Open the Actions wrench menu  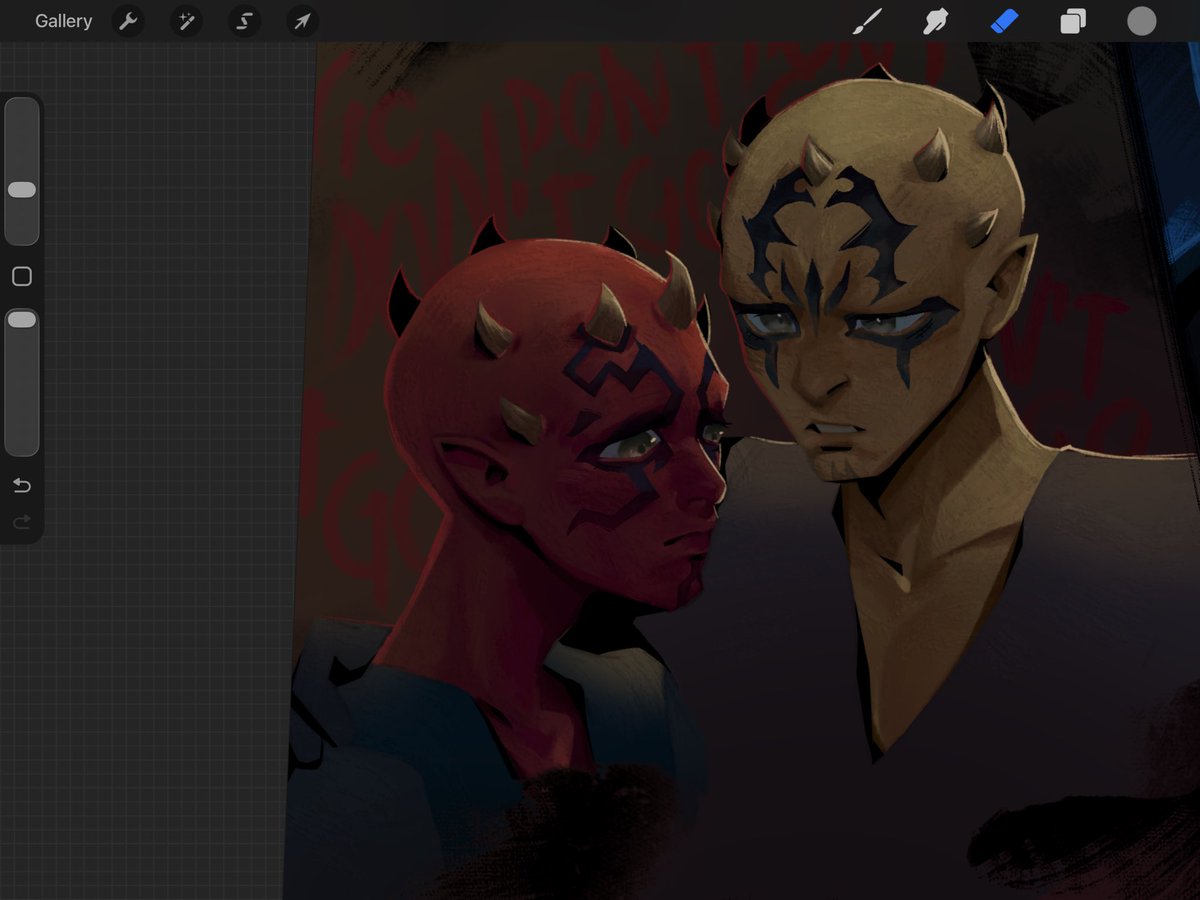[128, 21]
